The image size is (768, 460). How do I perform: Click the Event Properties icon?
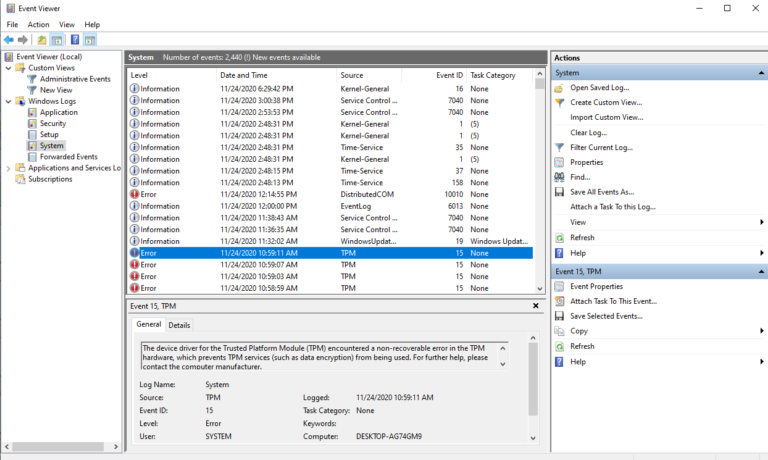tap(559, 287)
